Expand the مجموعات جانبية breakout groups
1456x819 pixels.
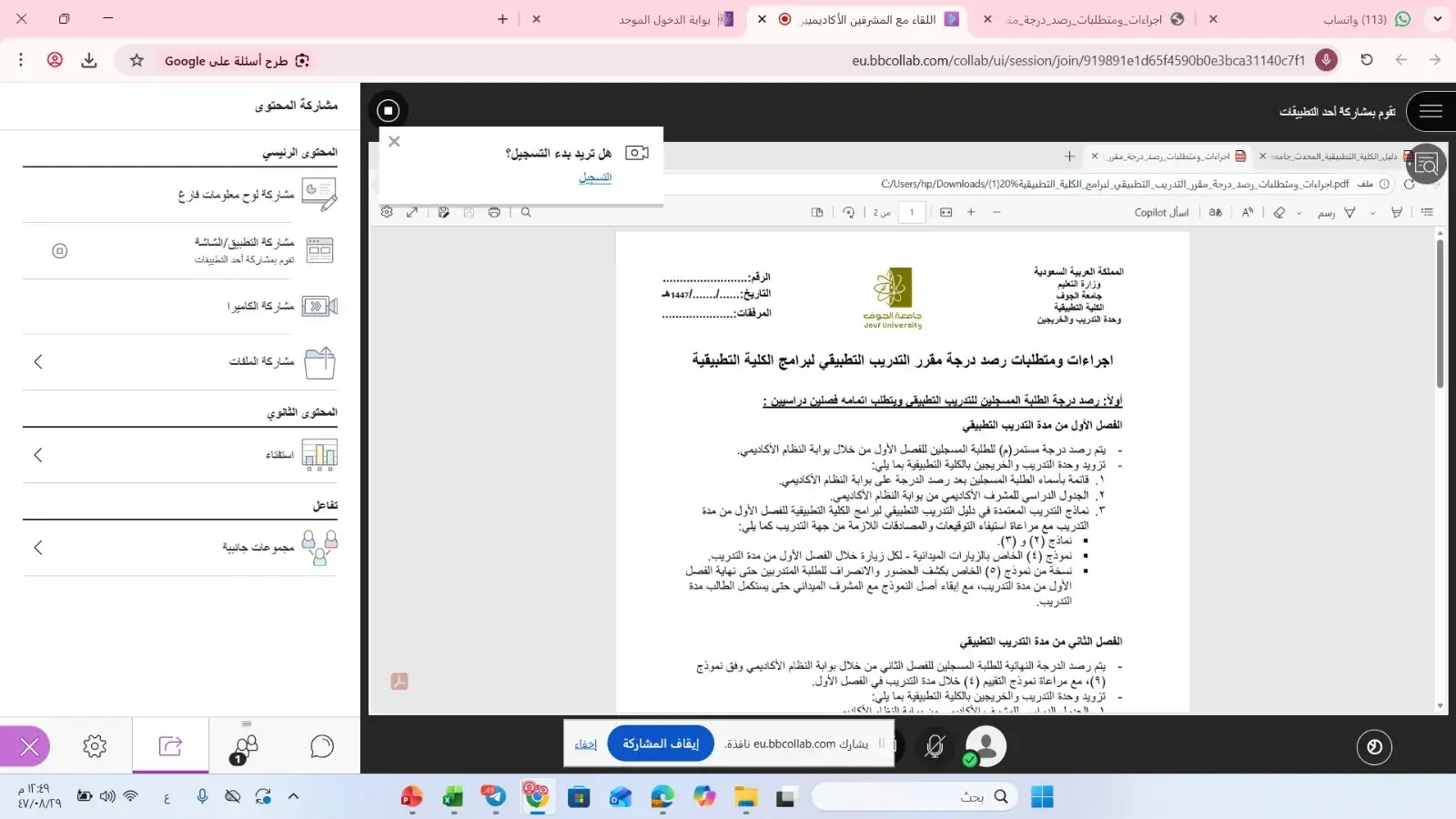(38, 547)
